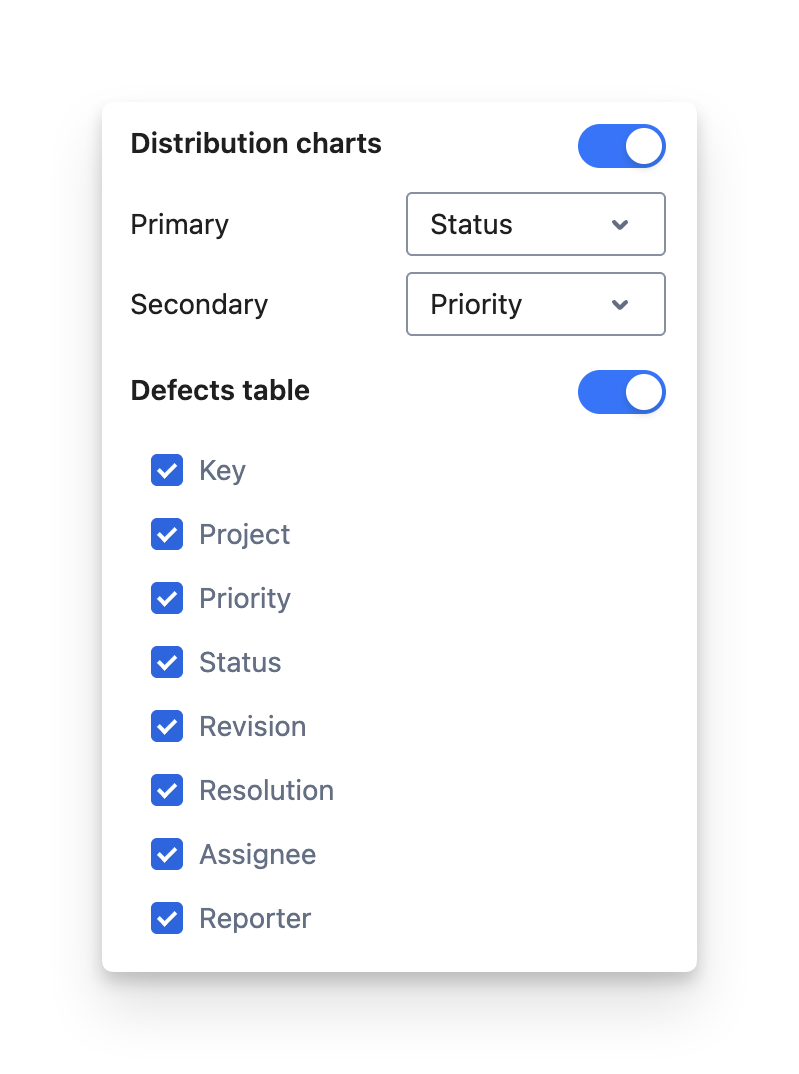Disable the Defects table toggle
Image resolution: width=799 pixels, height=1074 pixels.
click(621, 392)
